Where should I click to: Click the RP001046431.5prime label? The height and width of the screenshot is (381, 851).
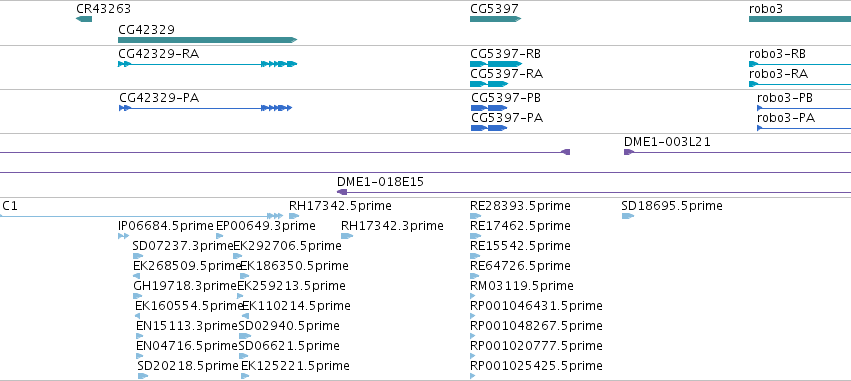click(536, 306)
